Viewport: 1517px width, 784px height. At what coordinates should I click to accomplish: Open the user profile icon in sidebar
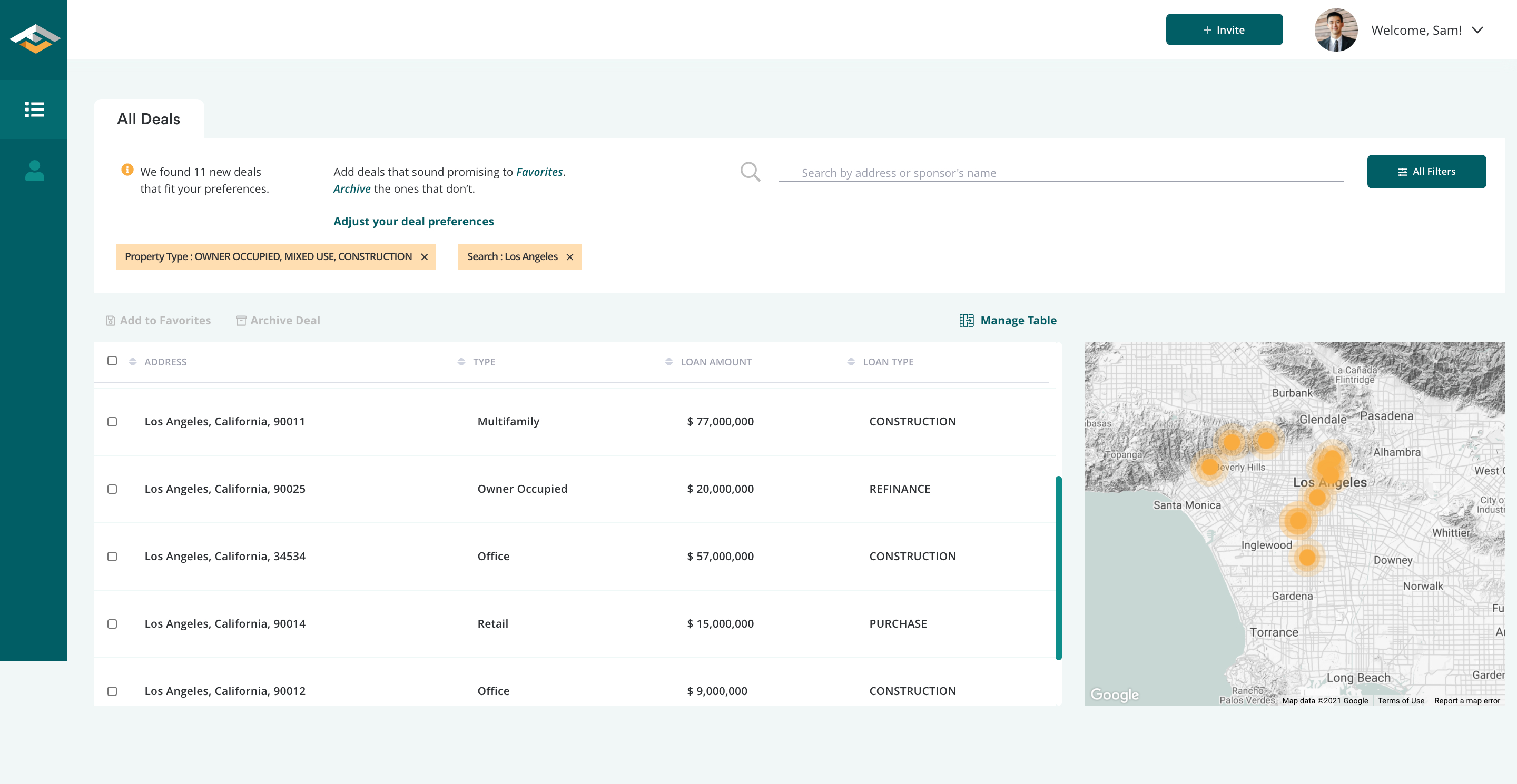coord(34,171)
